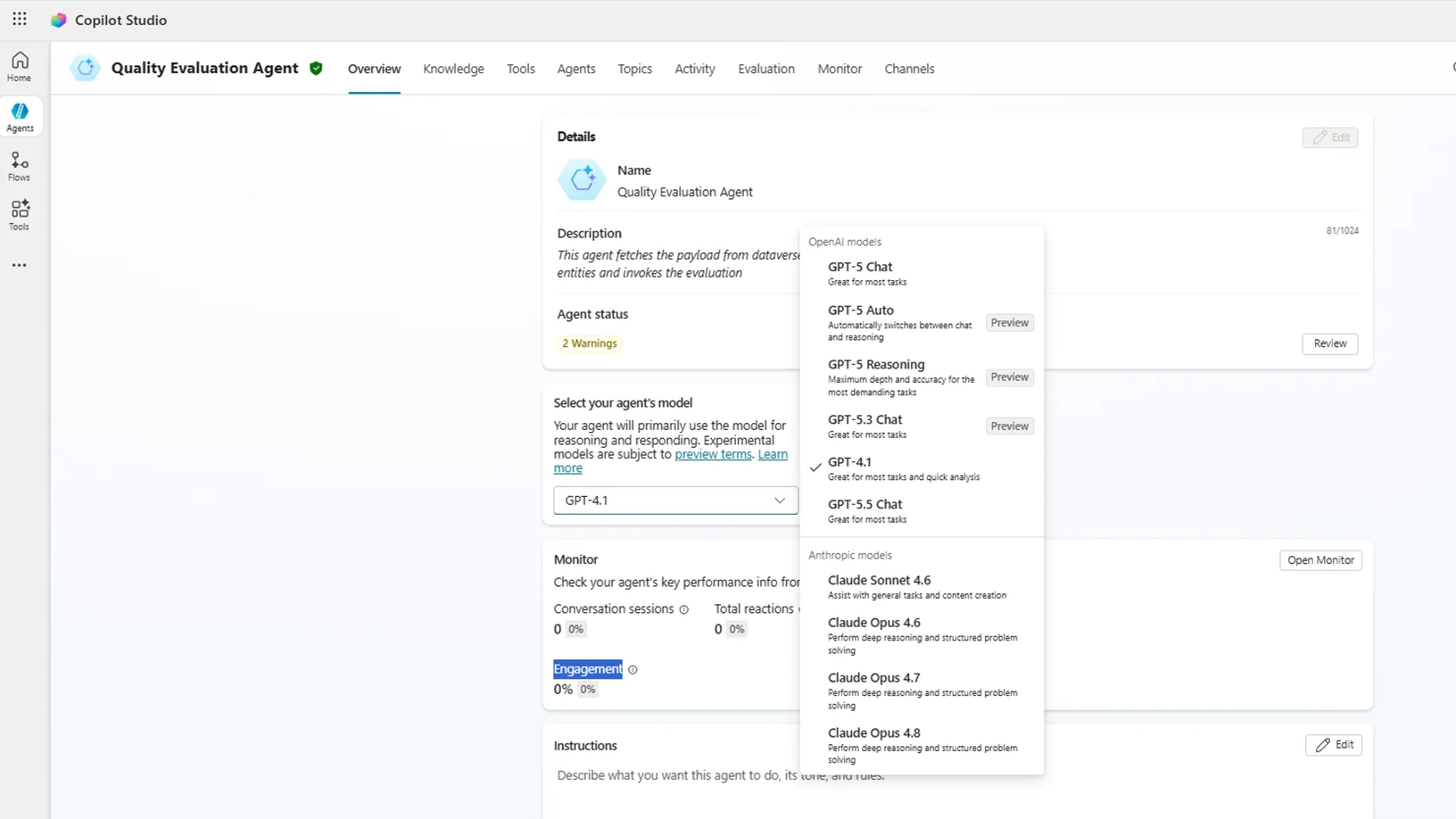Image resolution: width=1456 pixels, height=819 pixels.
Task: Click the Preview badge beside GPT-5 Auto
Action: [x=1010, y=323]
